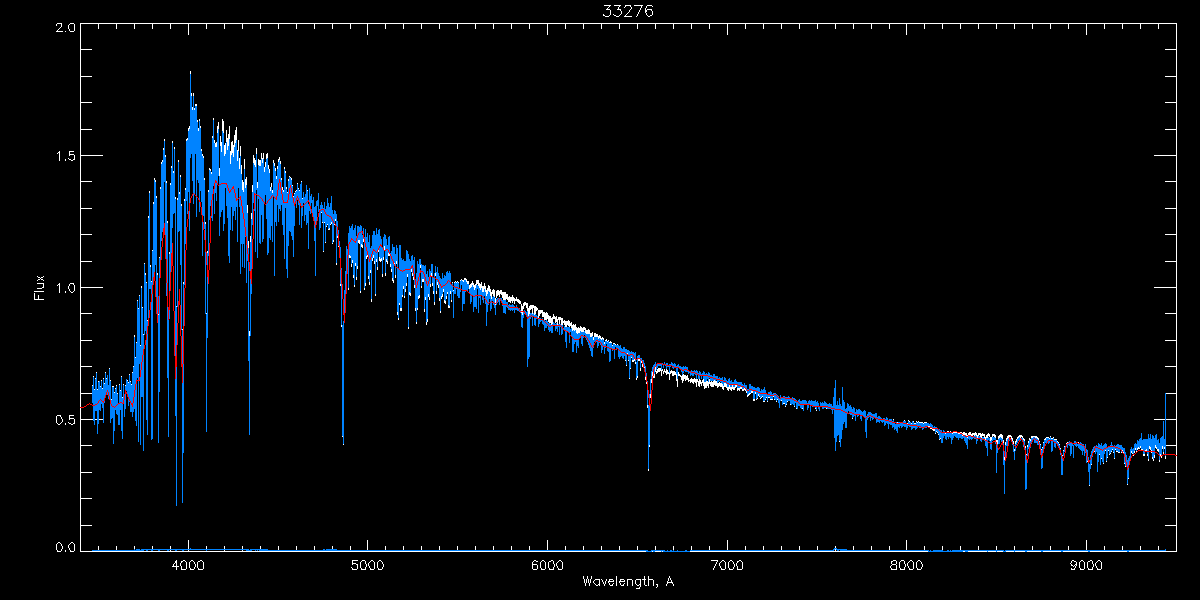Click the Wavelength, A x-axis label
Screen dimensions: 1200x600
pos(628,581)
